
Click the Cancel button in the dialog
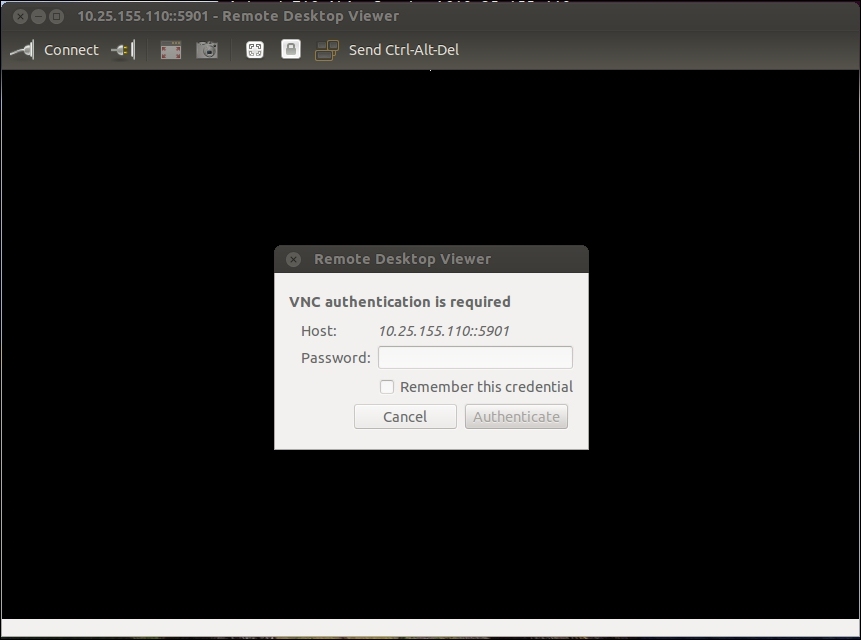(x=405, y=416)
